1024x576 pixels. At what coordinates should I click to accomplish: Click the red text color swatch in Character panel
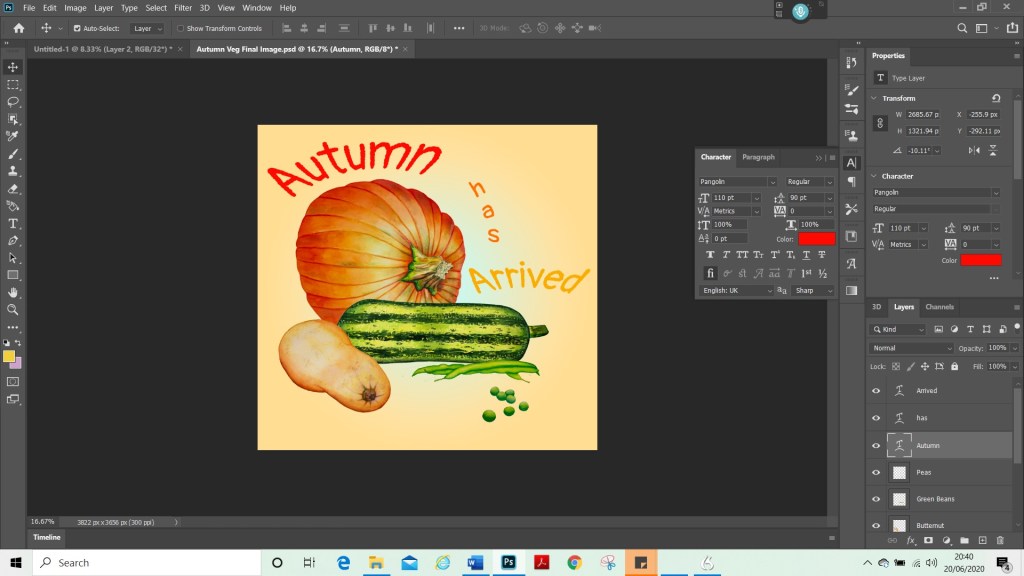816,239
